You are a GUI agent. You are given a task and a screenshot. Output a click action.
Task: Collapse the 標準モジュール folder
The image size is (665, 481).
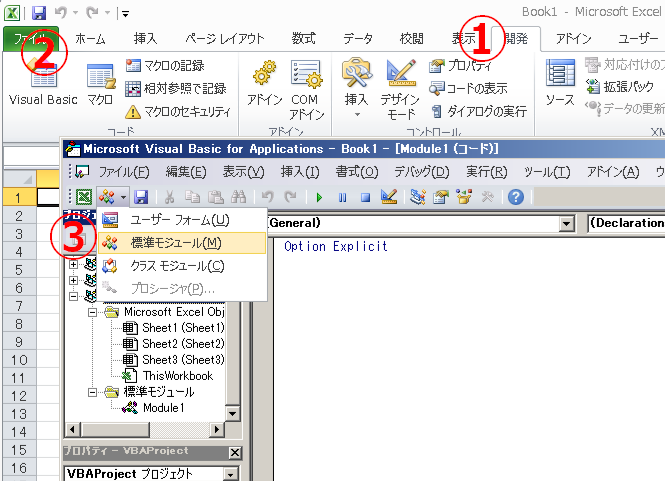(x=92, y=392)
